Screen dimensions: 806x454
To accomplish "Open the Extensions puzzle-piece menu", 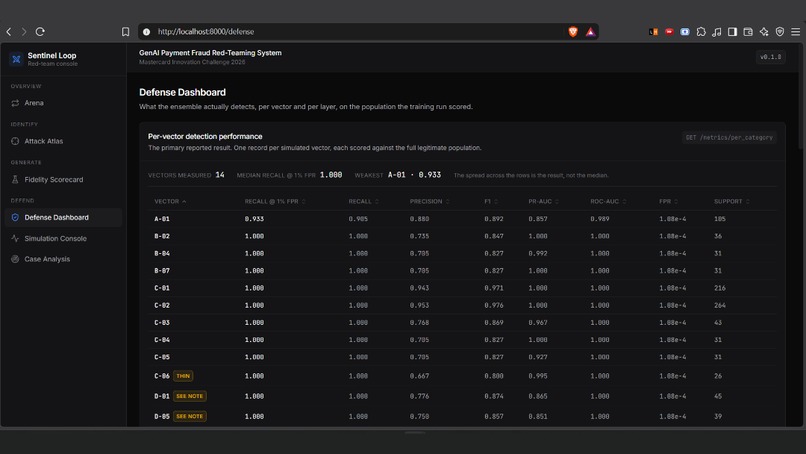I will click(701, 32).
